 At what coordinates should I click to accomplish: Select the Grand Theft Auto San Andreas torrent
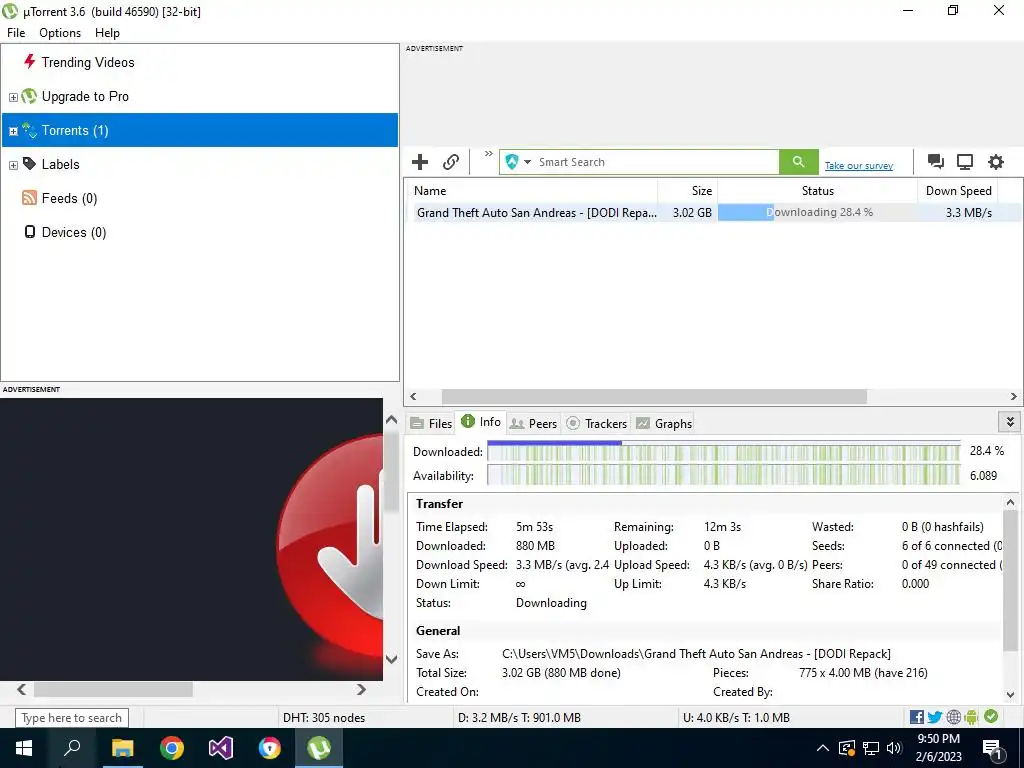[x=537, y=212]
